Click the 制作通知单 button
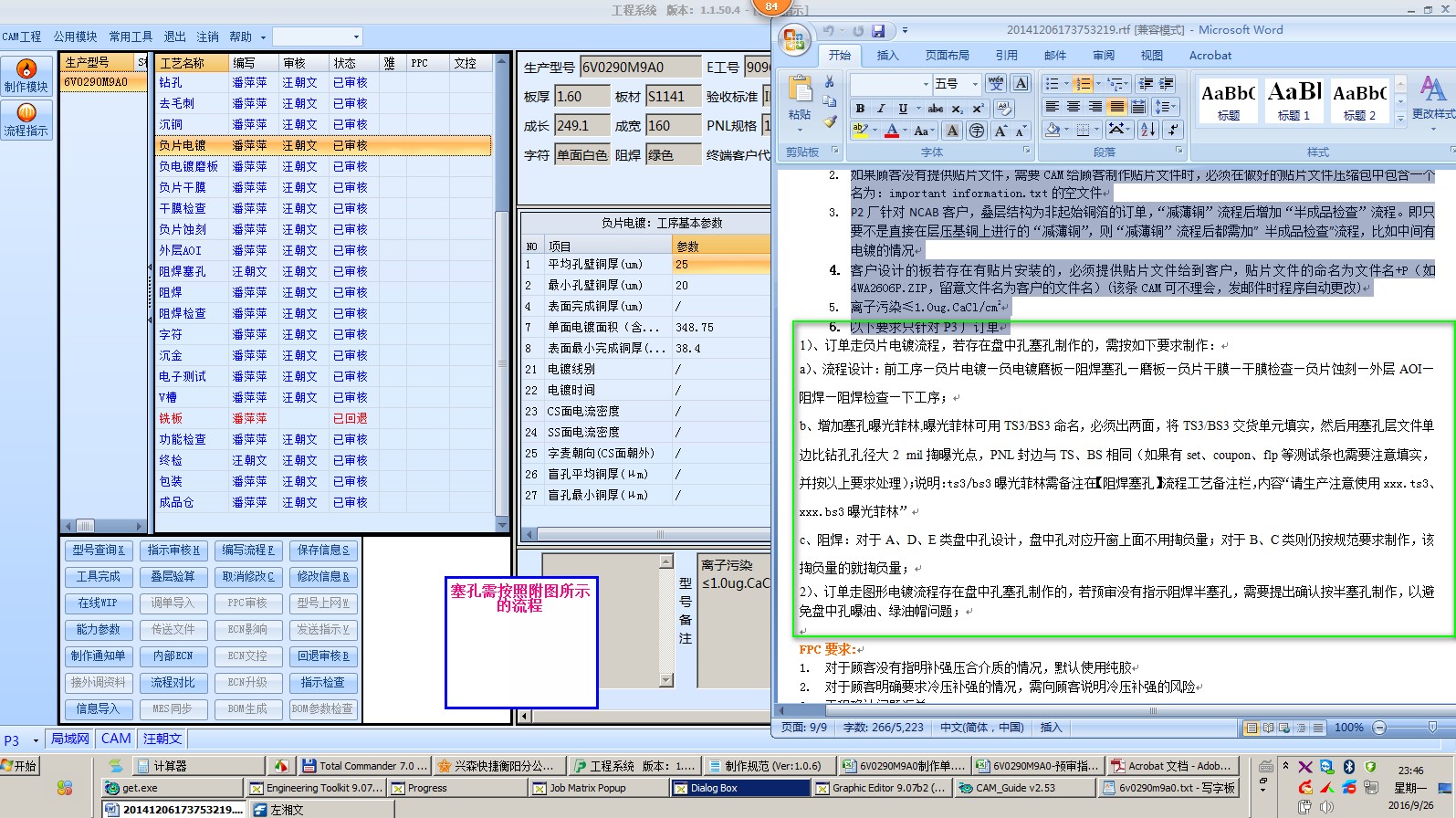Screen dimensions: 1456x818 point(99,656)
